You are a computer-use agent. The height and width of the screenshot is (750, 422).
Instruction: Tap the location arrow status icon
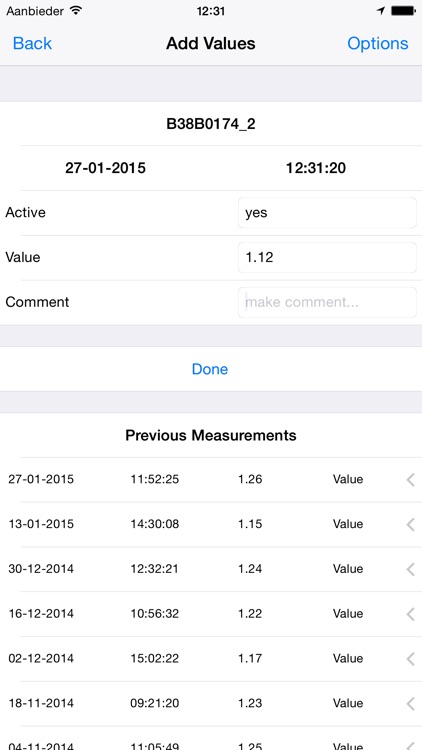[381, 11]
